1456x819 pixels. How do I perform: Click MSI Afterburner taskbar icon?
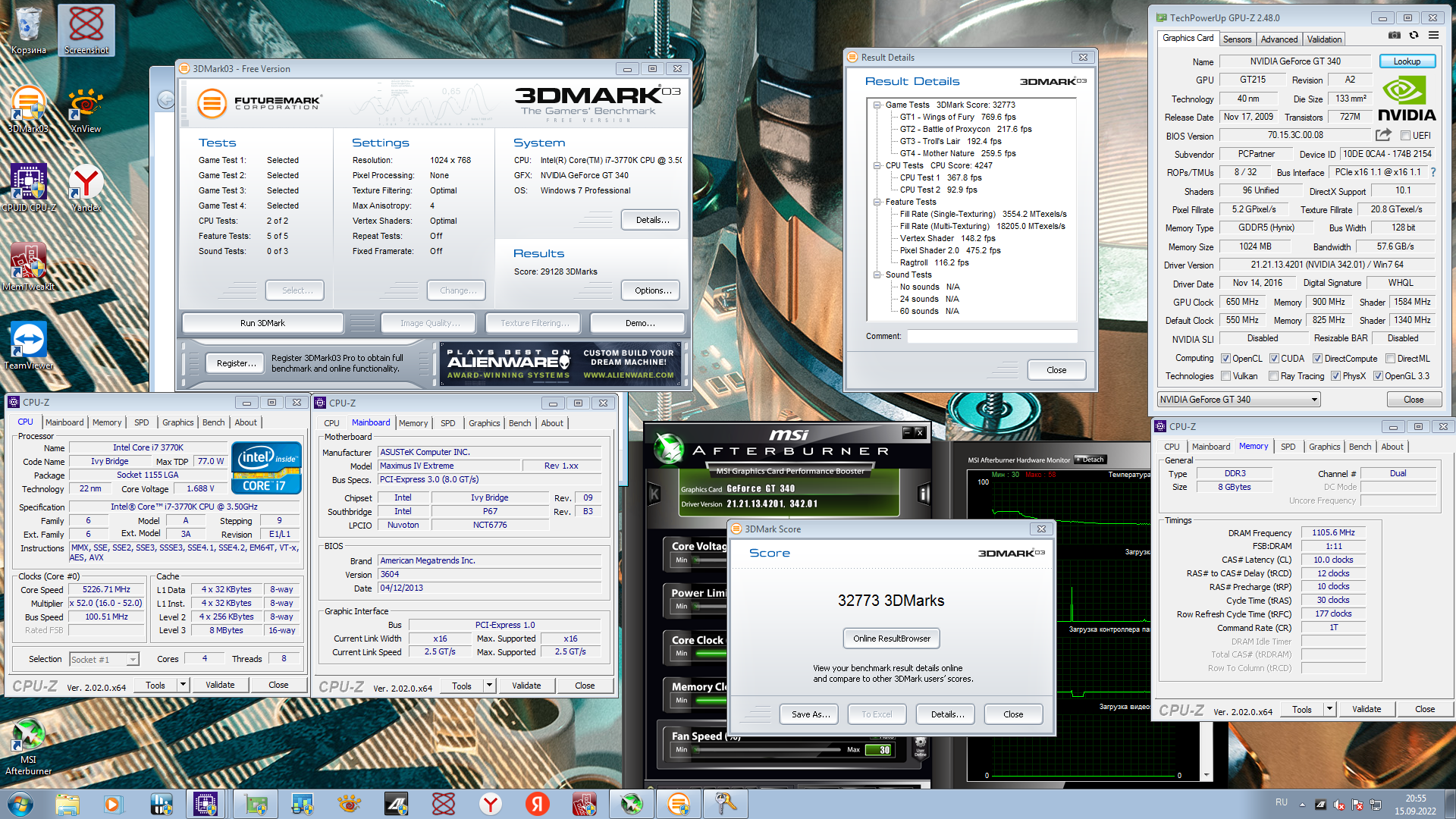tap(631, 804)
